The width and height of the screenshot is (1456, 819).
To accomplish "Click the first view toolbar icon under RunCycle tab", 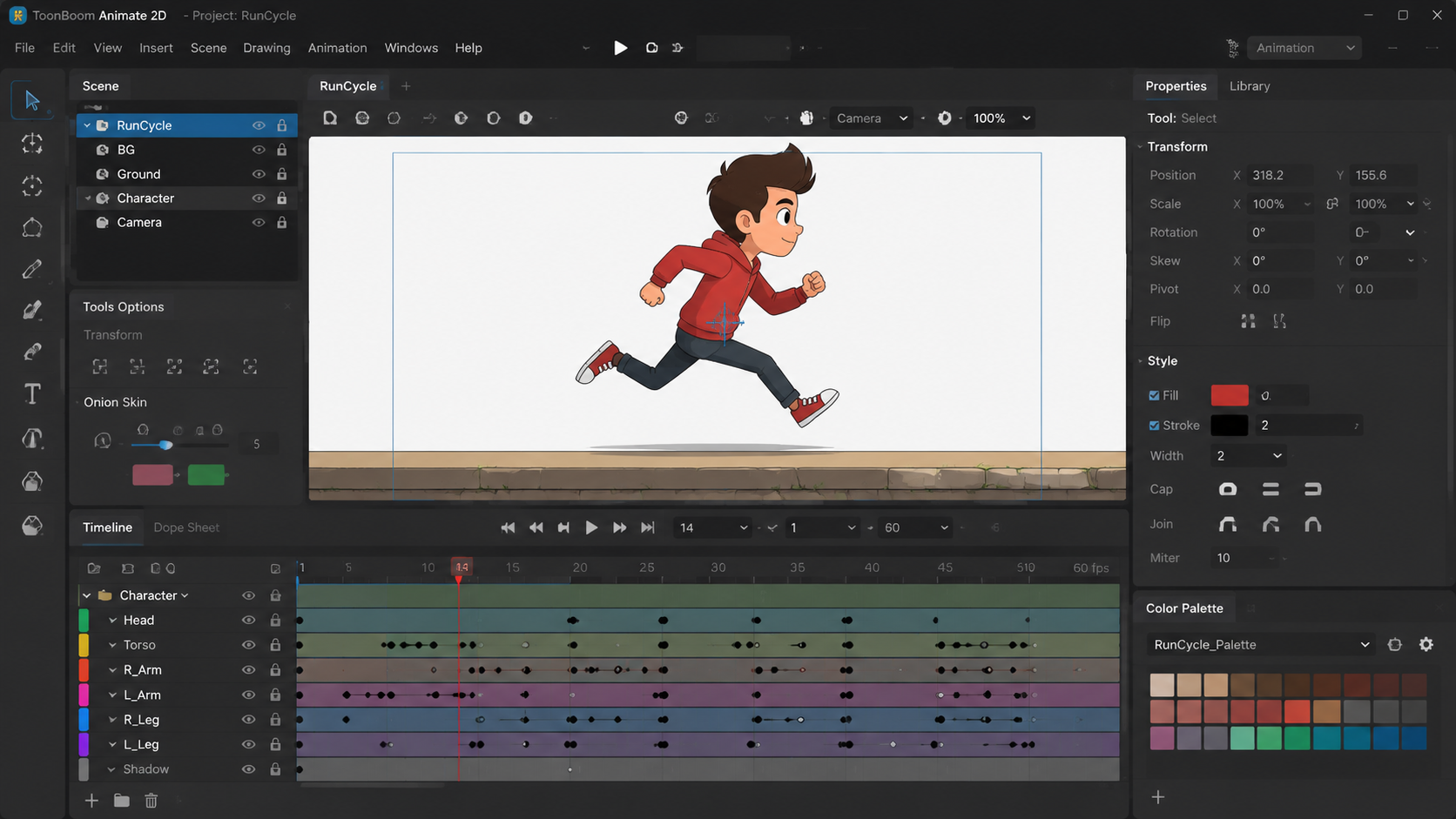I will 330,118.
